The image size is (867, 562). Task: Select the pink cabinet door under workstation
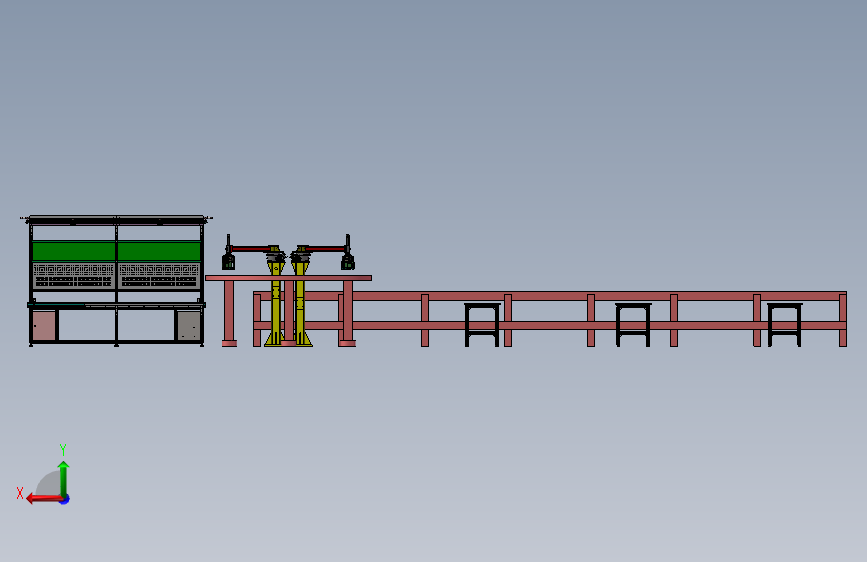pyautogui.click(x=44, y=326)
